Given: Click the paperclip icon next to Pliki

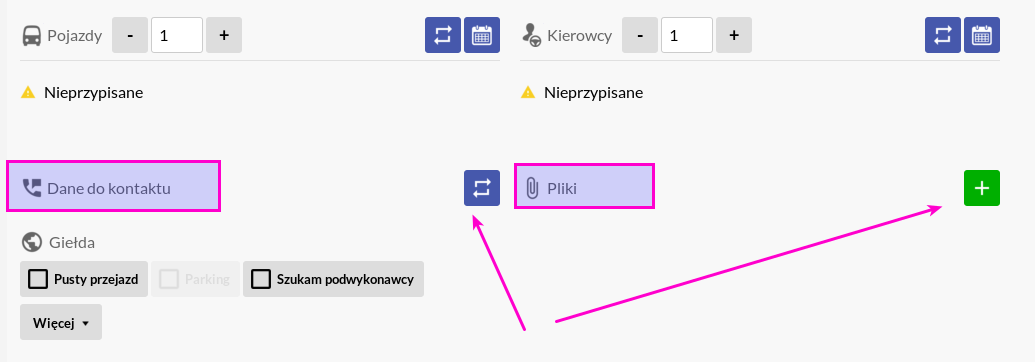Looking at the screenshot, I should [x=532, y=188].
